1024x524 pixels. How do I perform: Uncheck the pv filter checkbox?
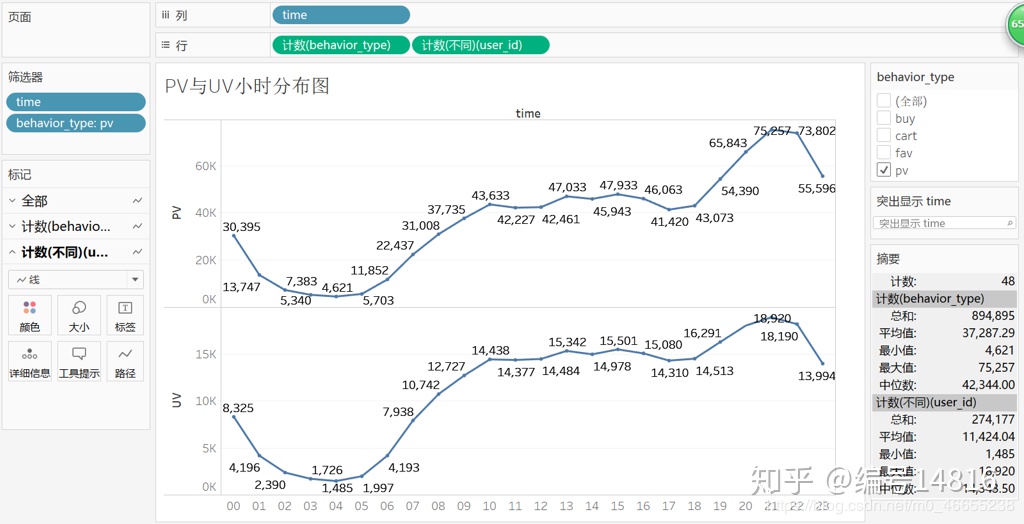[x=884, y=170]
